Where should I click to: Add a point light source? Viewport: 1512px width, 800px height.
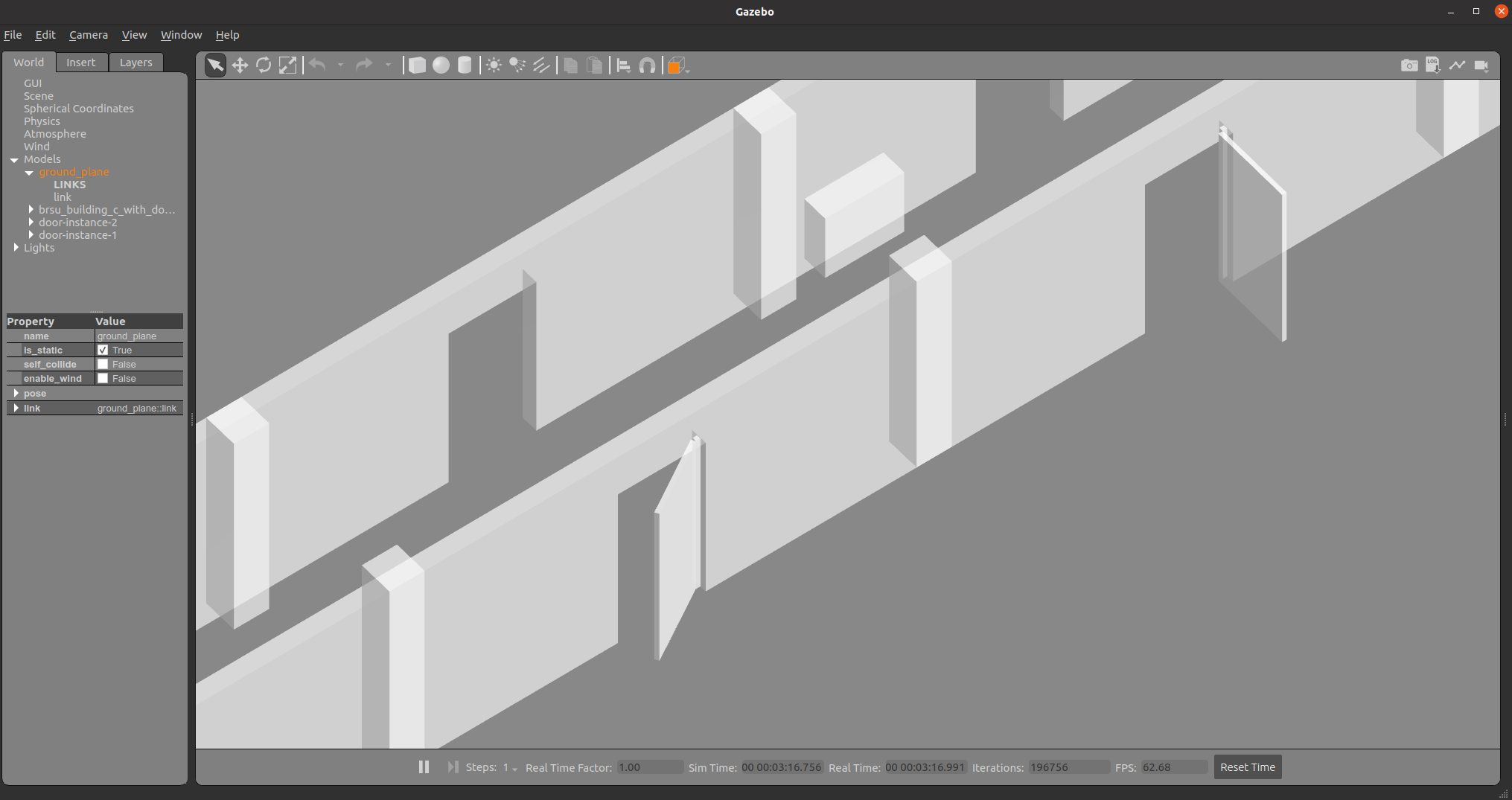[494, 65]
